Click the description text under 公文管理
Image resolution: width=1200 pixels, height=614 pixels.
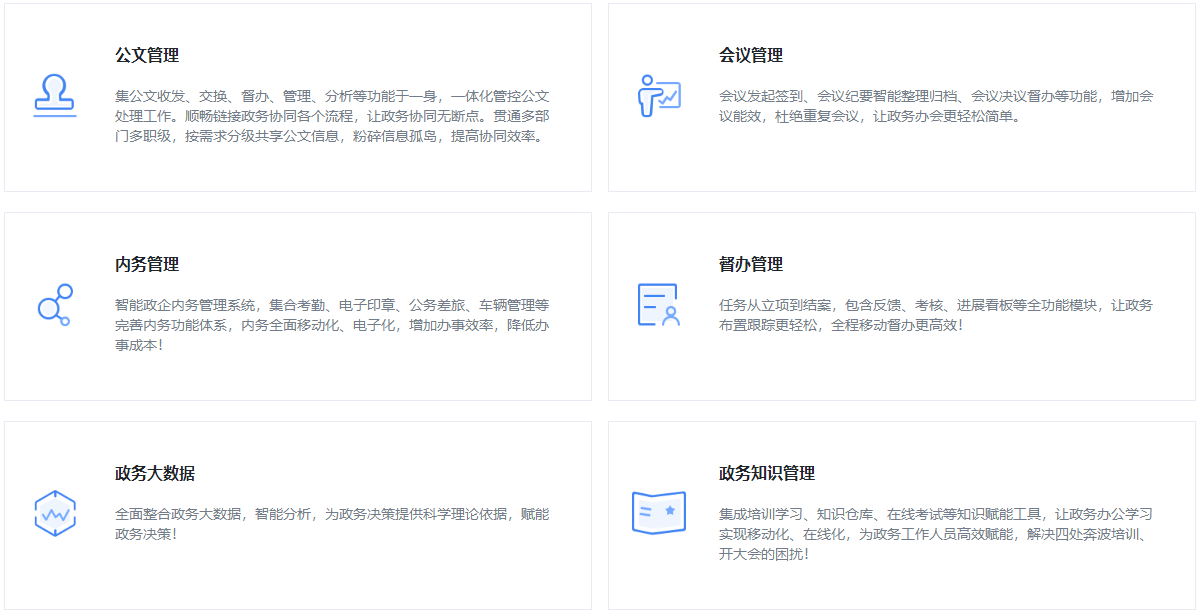click(x=332, y=116)
